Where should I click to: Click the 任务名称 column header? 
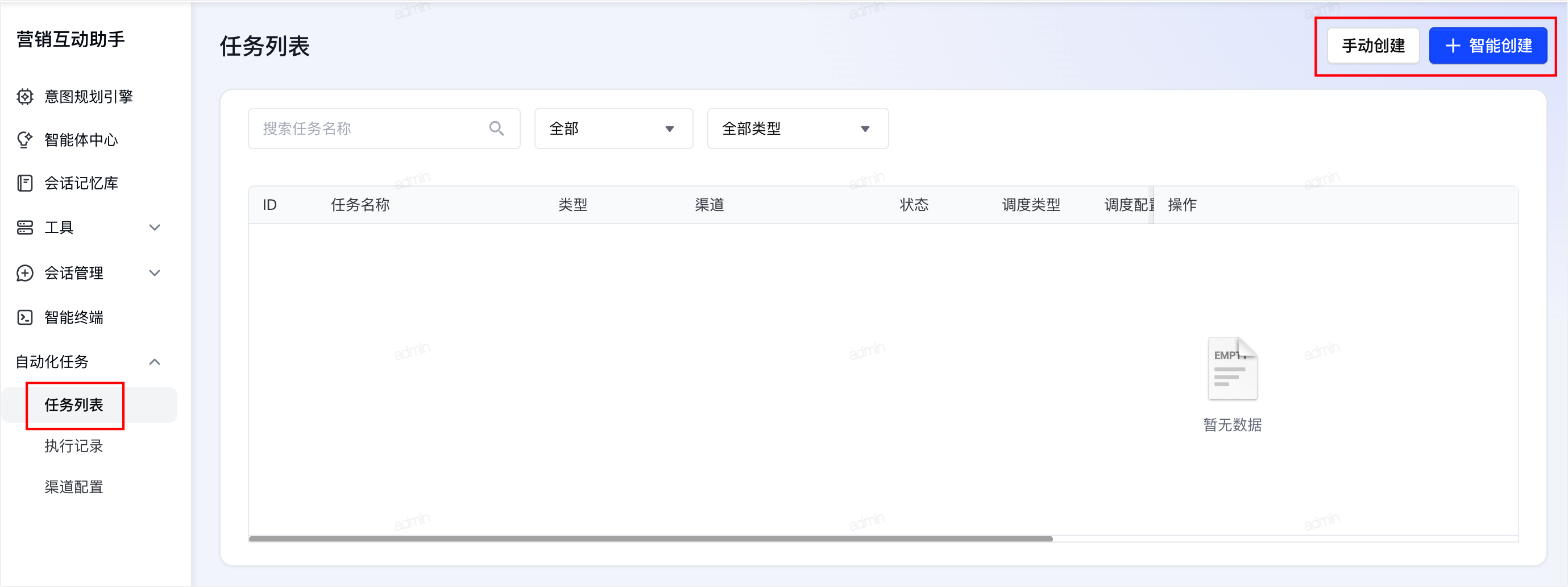(360, 205)
